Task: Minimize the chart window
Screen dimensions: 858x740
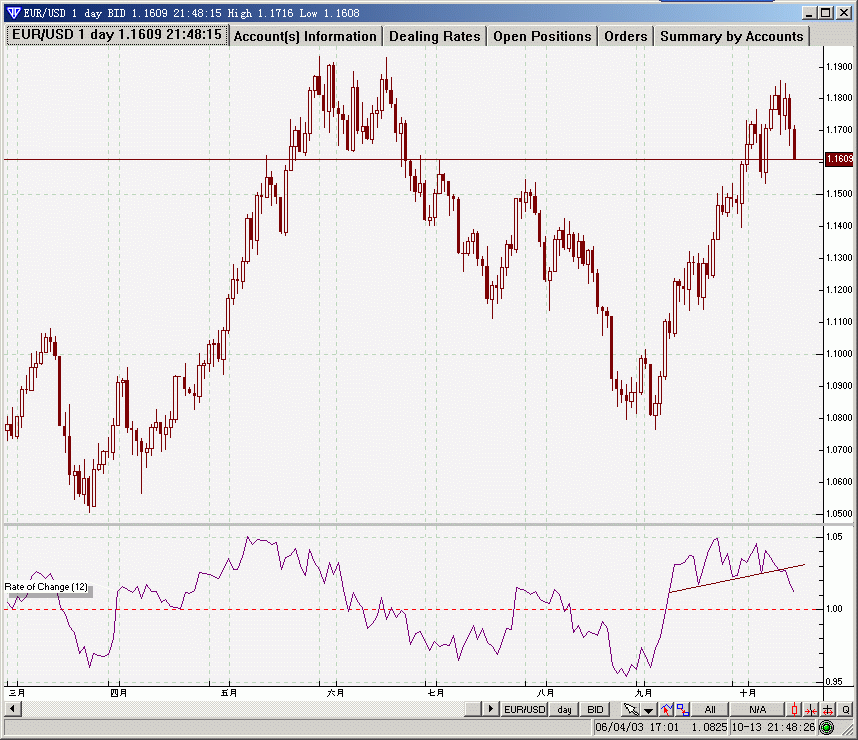Action: 811,13
